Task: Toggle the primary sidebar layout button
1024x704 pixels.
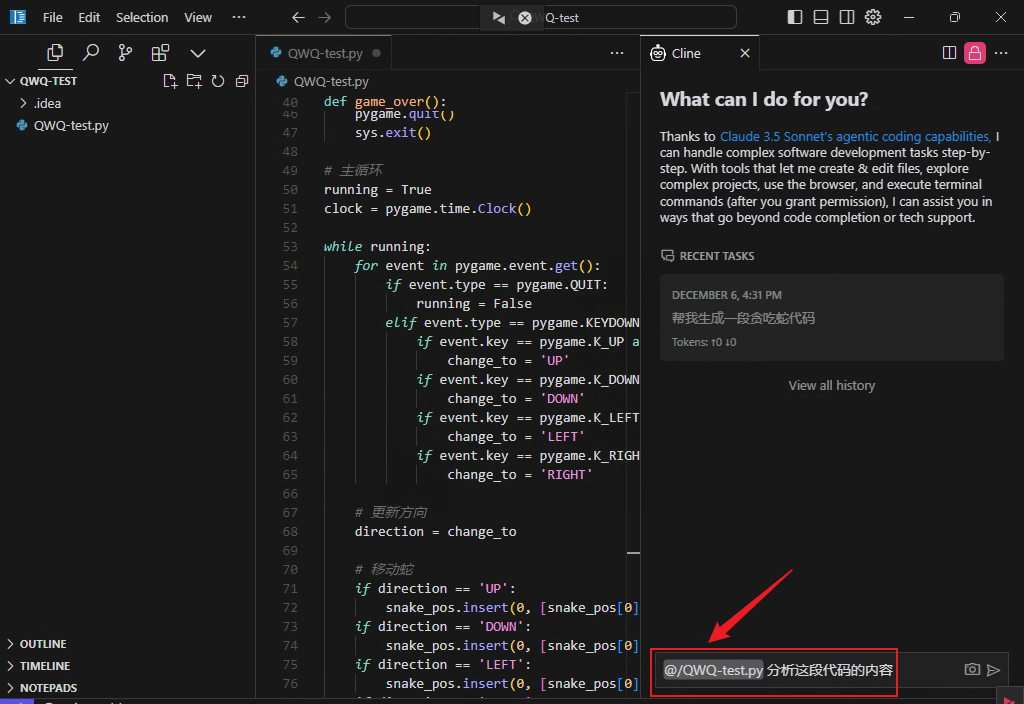Action: pos(795,17)
